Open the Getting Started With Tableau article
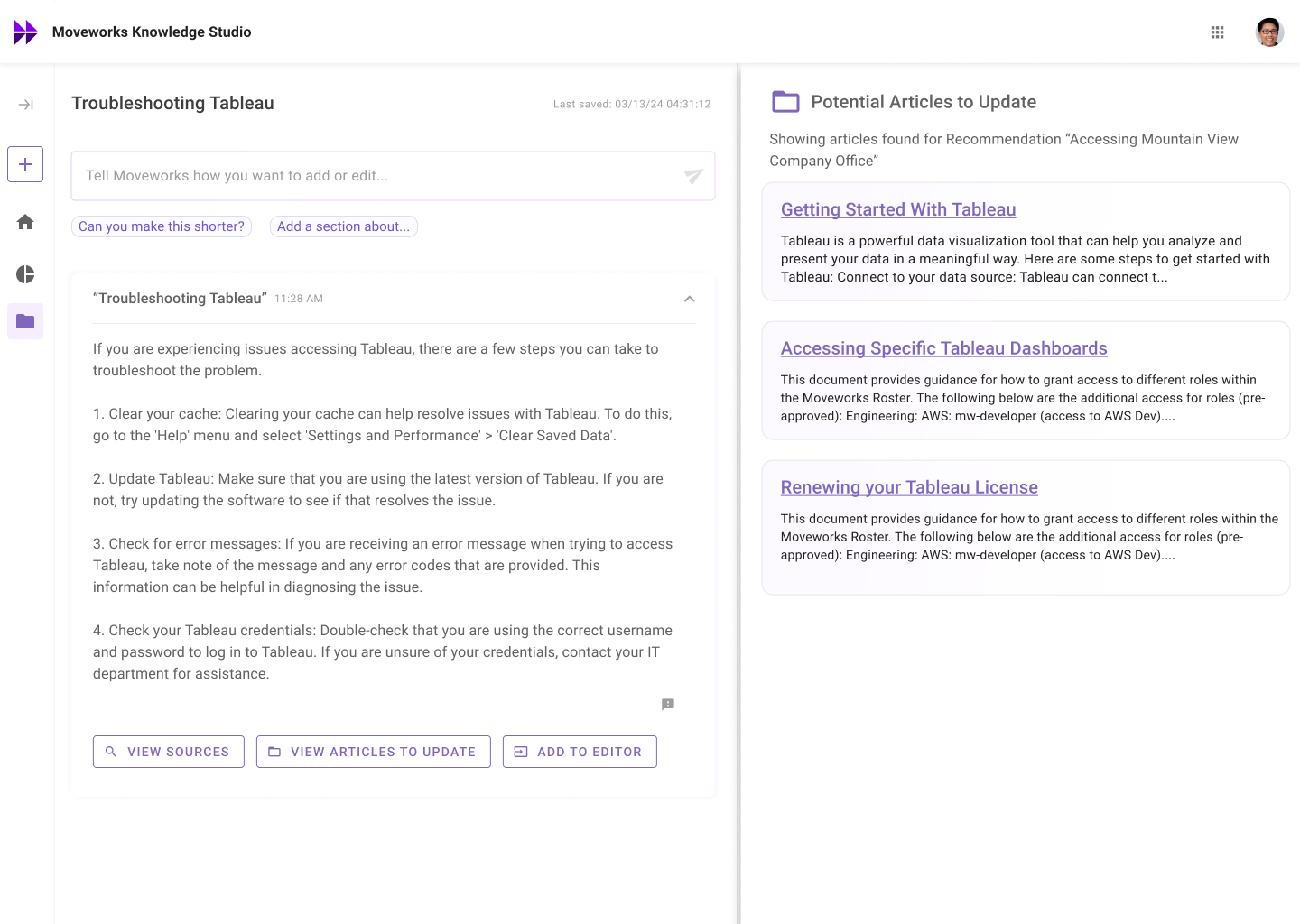The height and width of the screenshot is (924, 1300). (898, 209)
